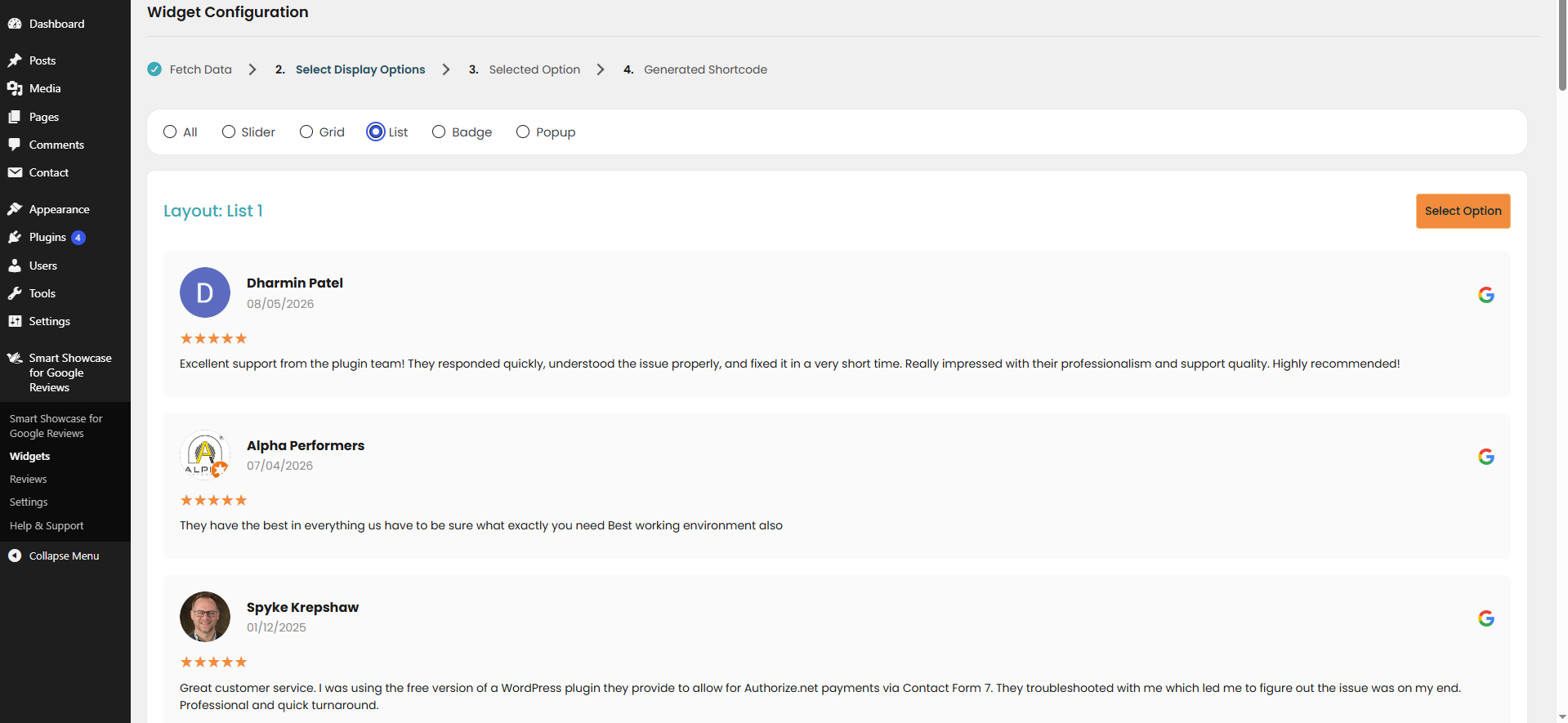1568x723 pixels.
Task: Click the Plugins update count badge
Action: [x=78, y=238]
